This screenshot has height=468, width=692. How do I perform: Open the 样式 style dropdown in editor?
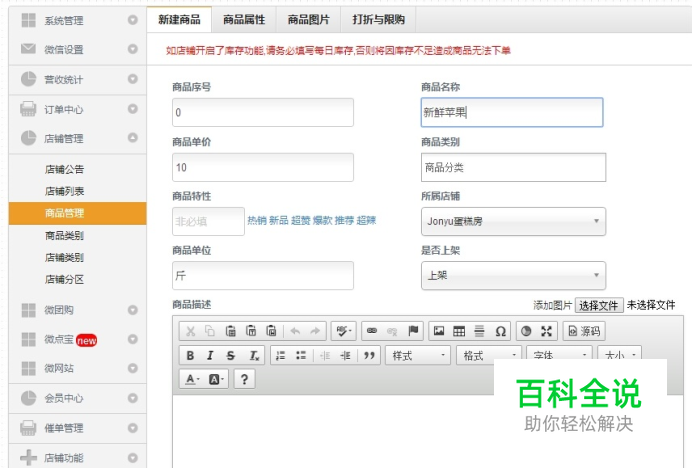[x=416, y=355]
